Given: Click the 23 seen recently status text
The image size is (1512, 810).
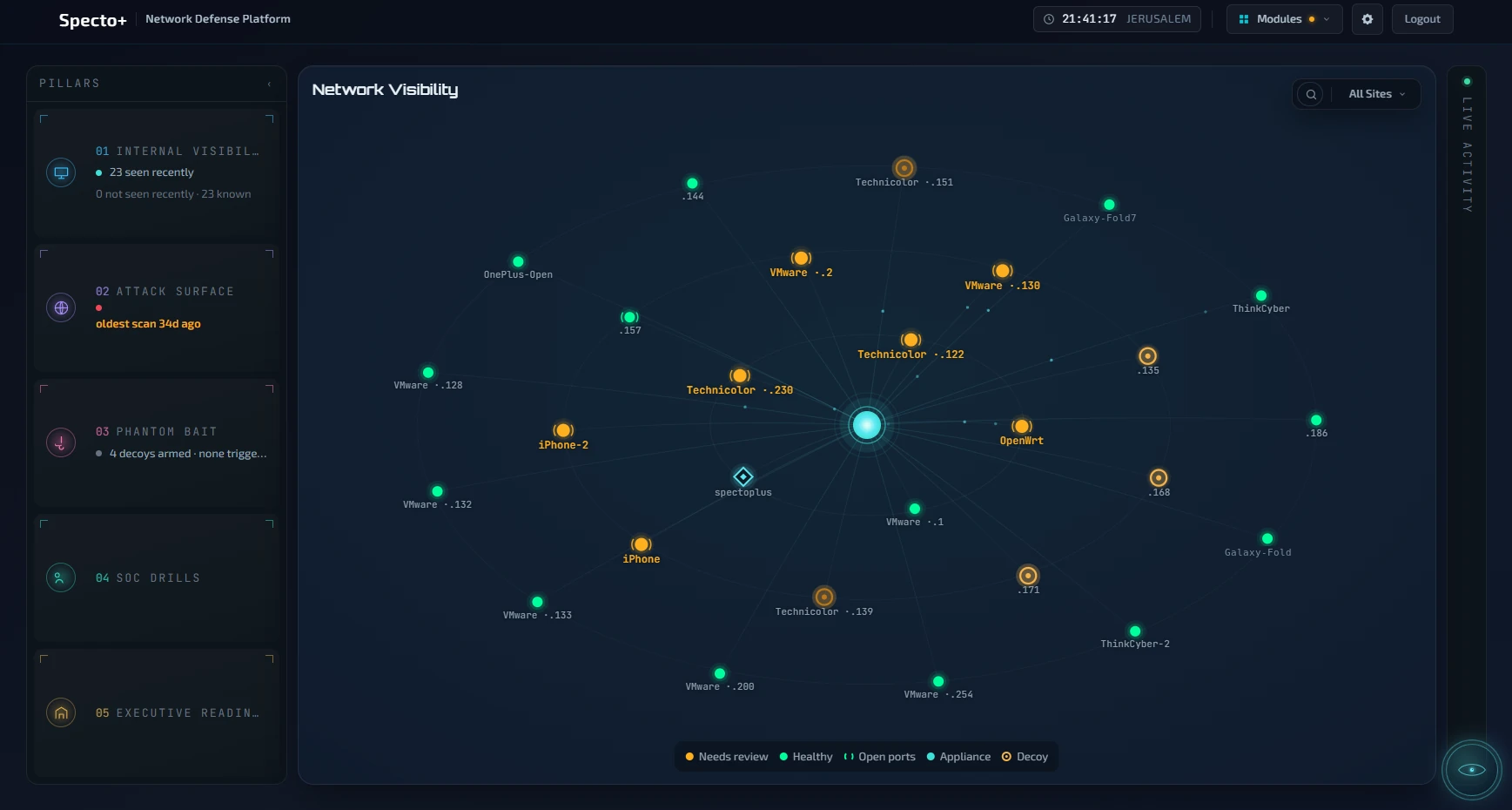Looking at the screenshot, I should (151, 172).
